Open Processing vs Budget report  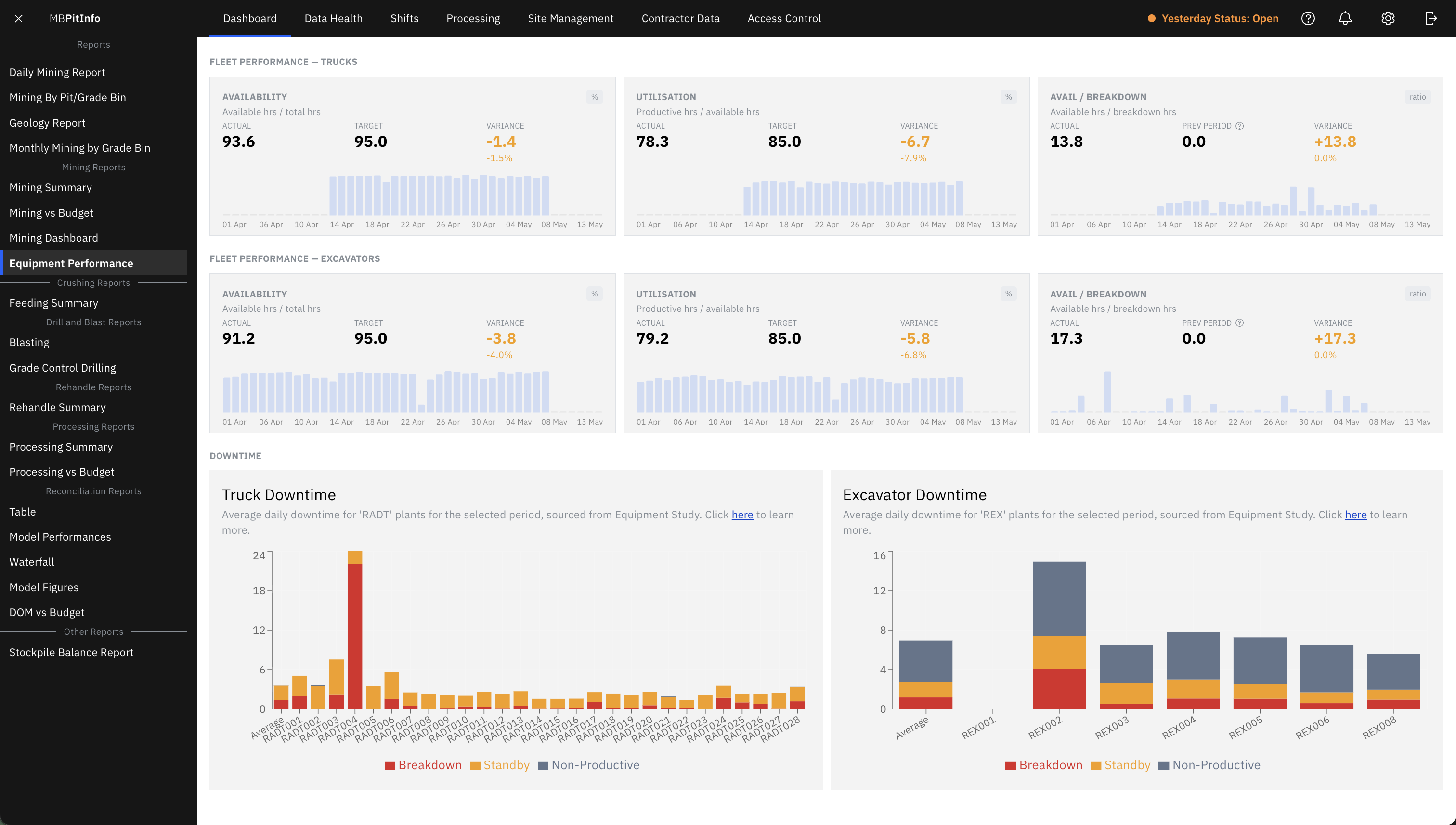[x=93, y=471]
